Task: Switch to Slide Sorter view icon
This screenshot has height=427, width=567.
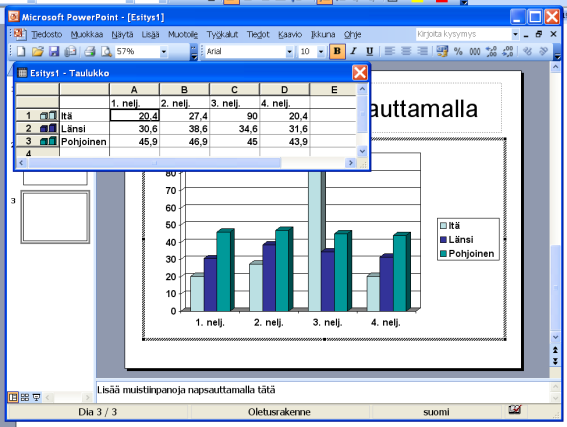Action: 25,398
